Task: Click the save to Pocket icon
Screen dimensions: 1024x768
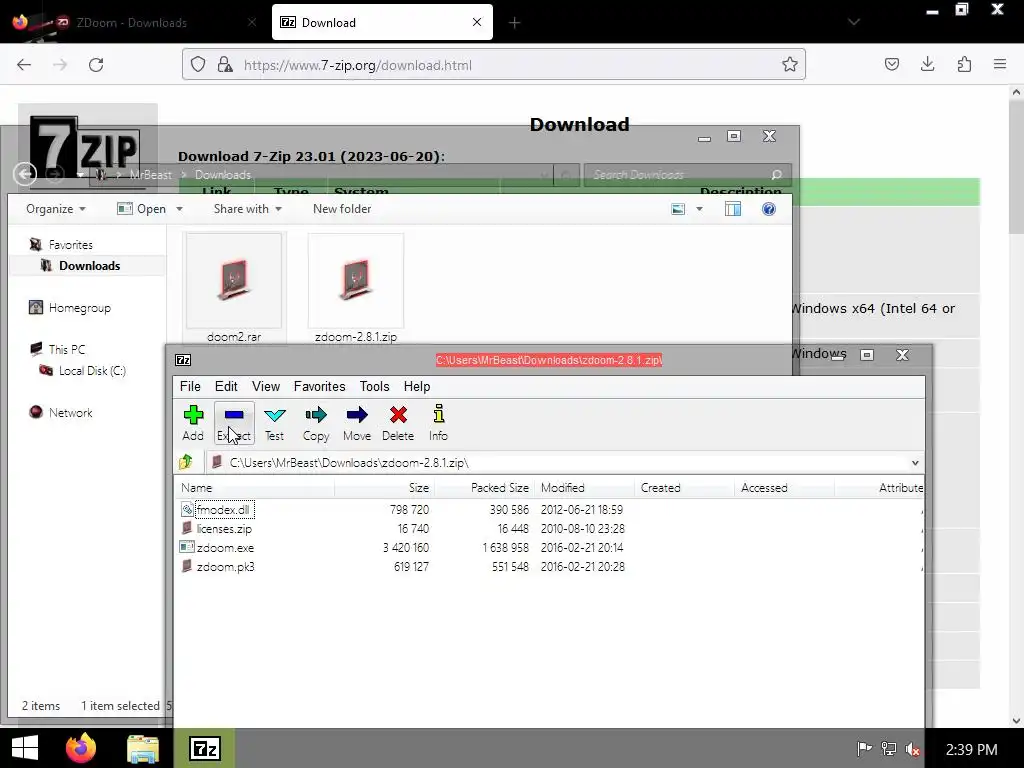Action: [891, 64]
